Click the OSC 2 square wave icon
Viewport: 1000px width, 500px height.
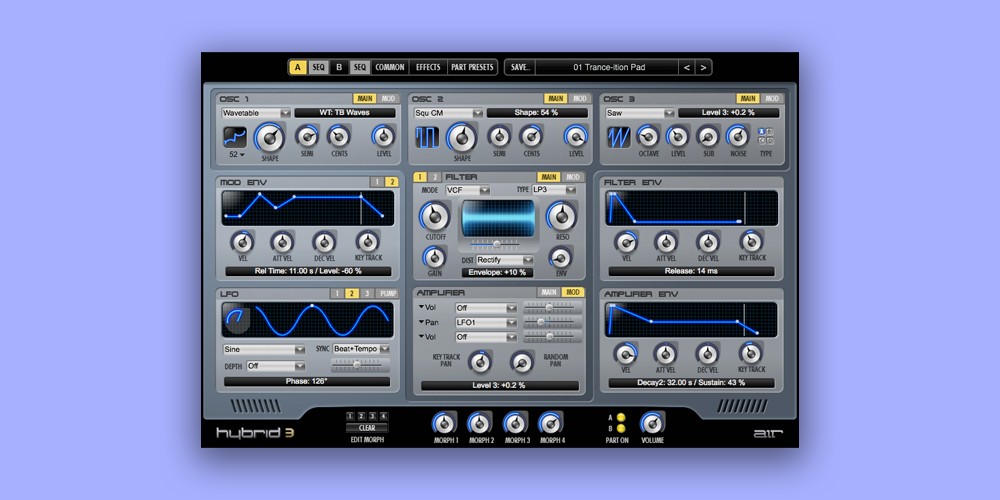[427, 138]
